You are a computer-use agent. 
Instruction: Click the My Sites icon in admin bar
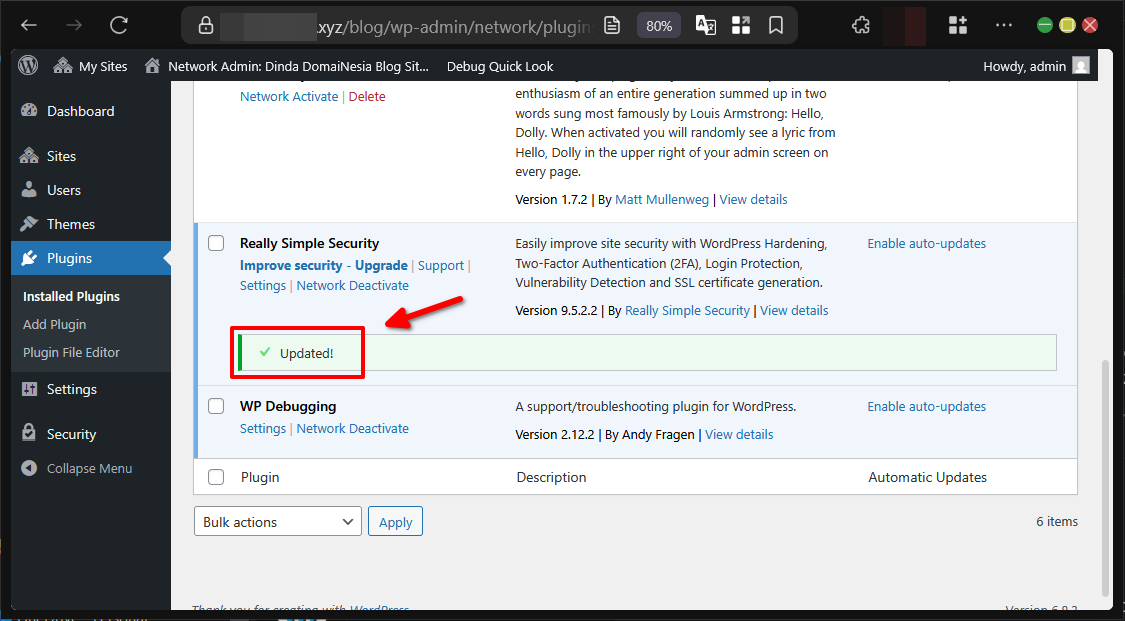[x=62, y=65]
